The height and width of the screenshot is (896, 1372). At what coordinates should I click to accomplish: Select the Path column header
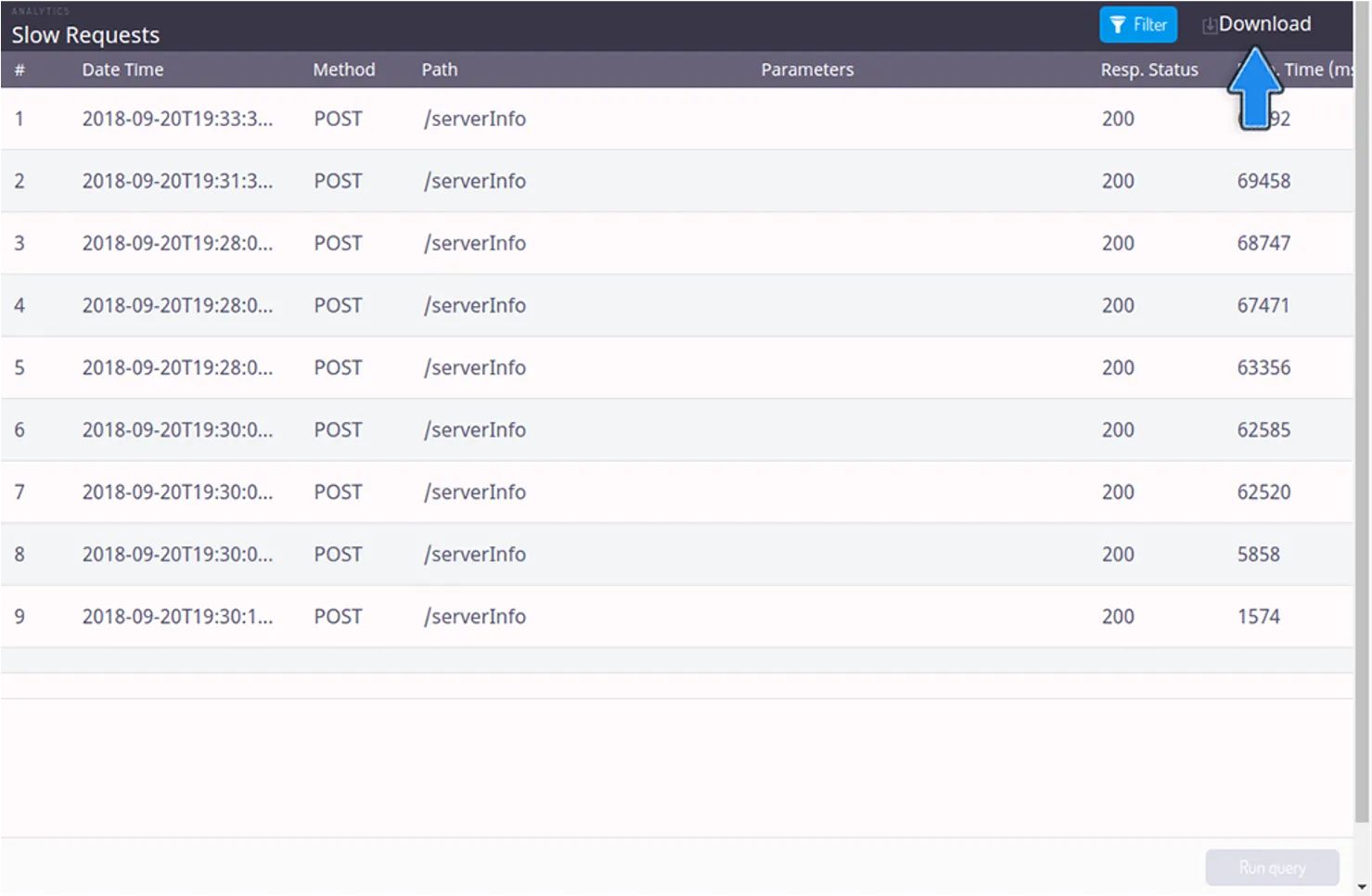439,70
